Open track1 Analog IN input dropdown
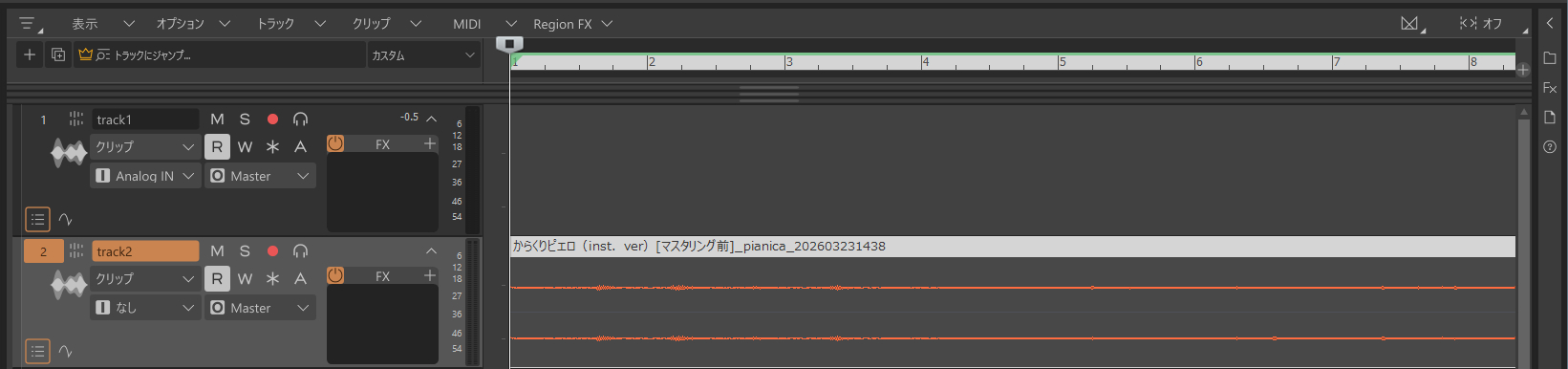This screenshot has width=1568, height=369. 145,176
